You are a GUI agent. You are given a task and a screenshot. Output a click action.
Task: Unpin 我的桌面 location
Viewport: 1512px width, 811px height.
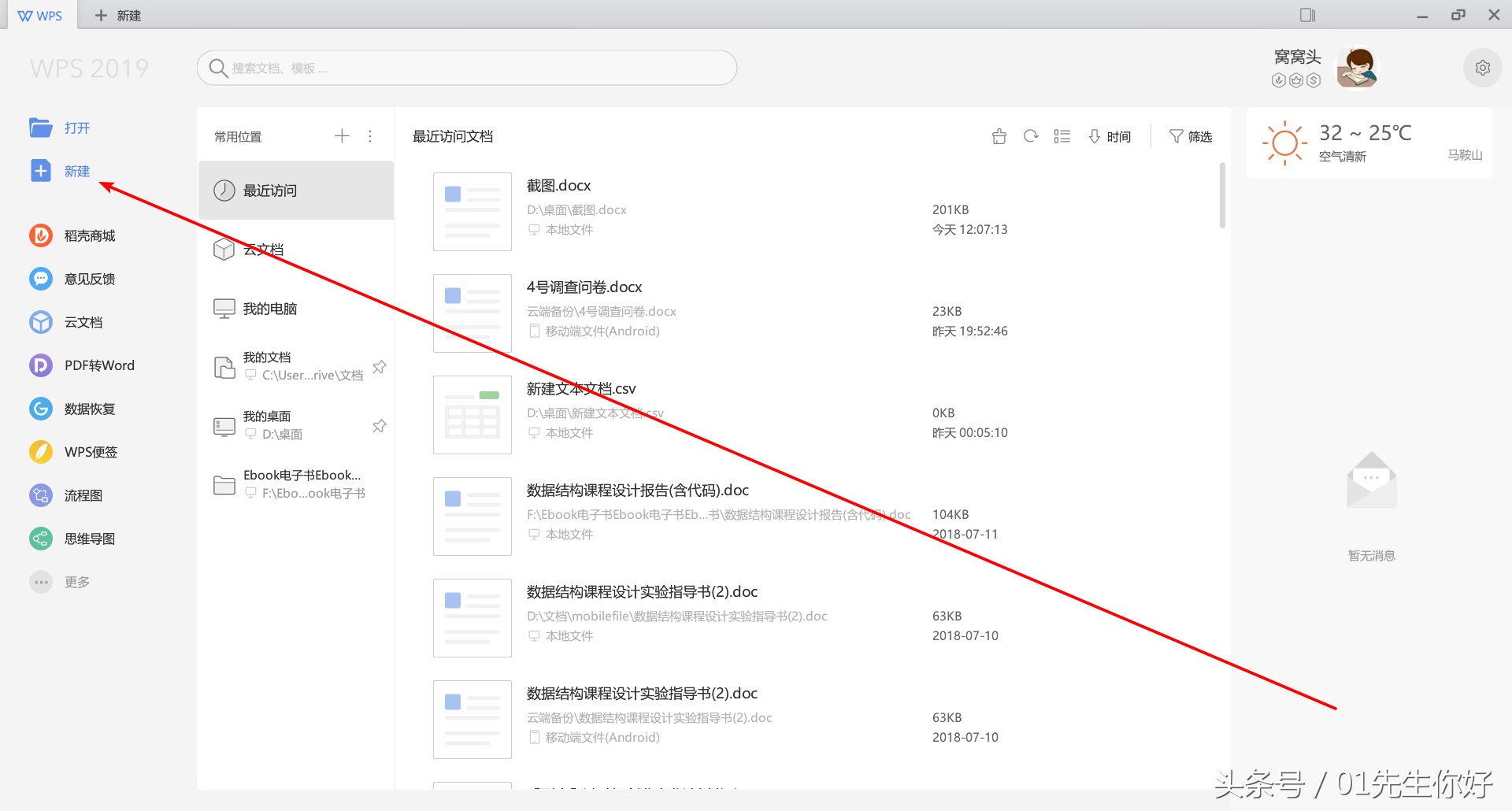coord(380,426)
